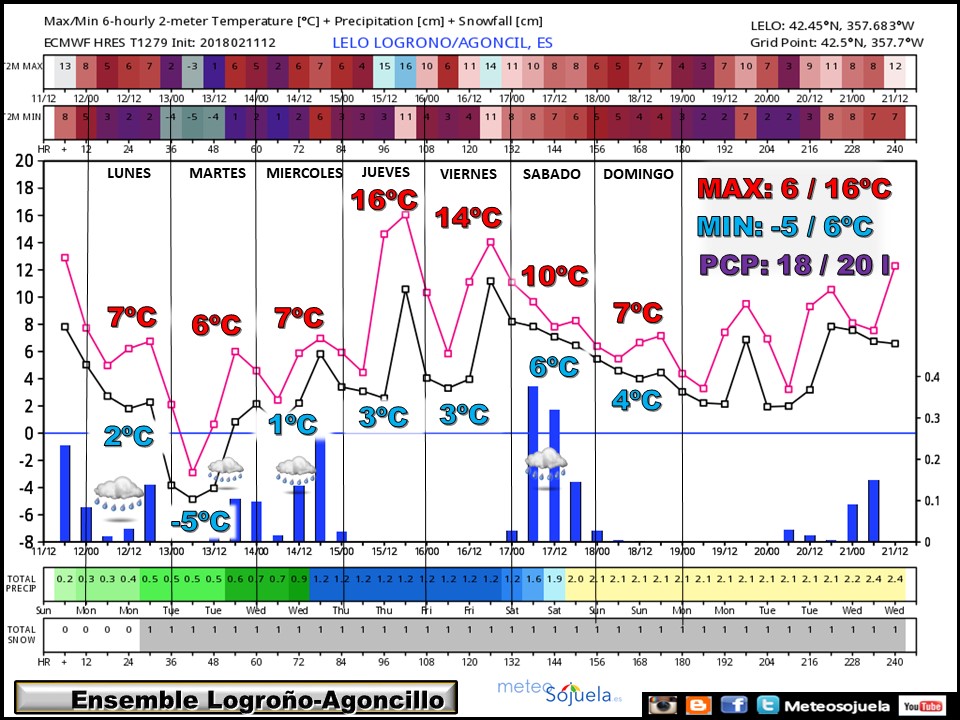Click the PCP: 18 / 20 l summary

point(794,265)
